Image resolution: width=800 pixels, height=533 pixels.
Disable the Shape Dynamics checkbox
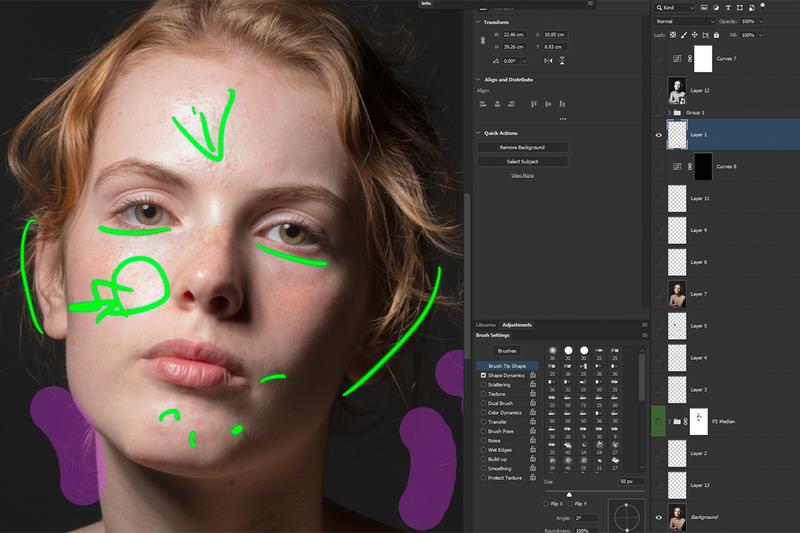(484, 375)
